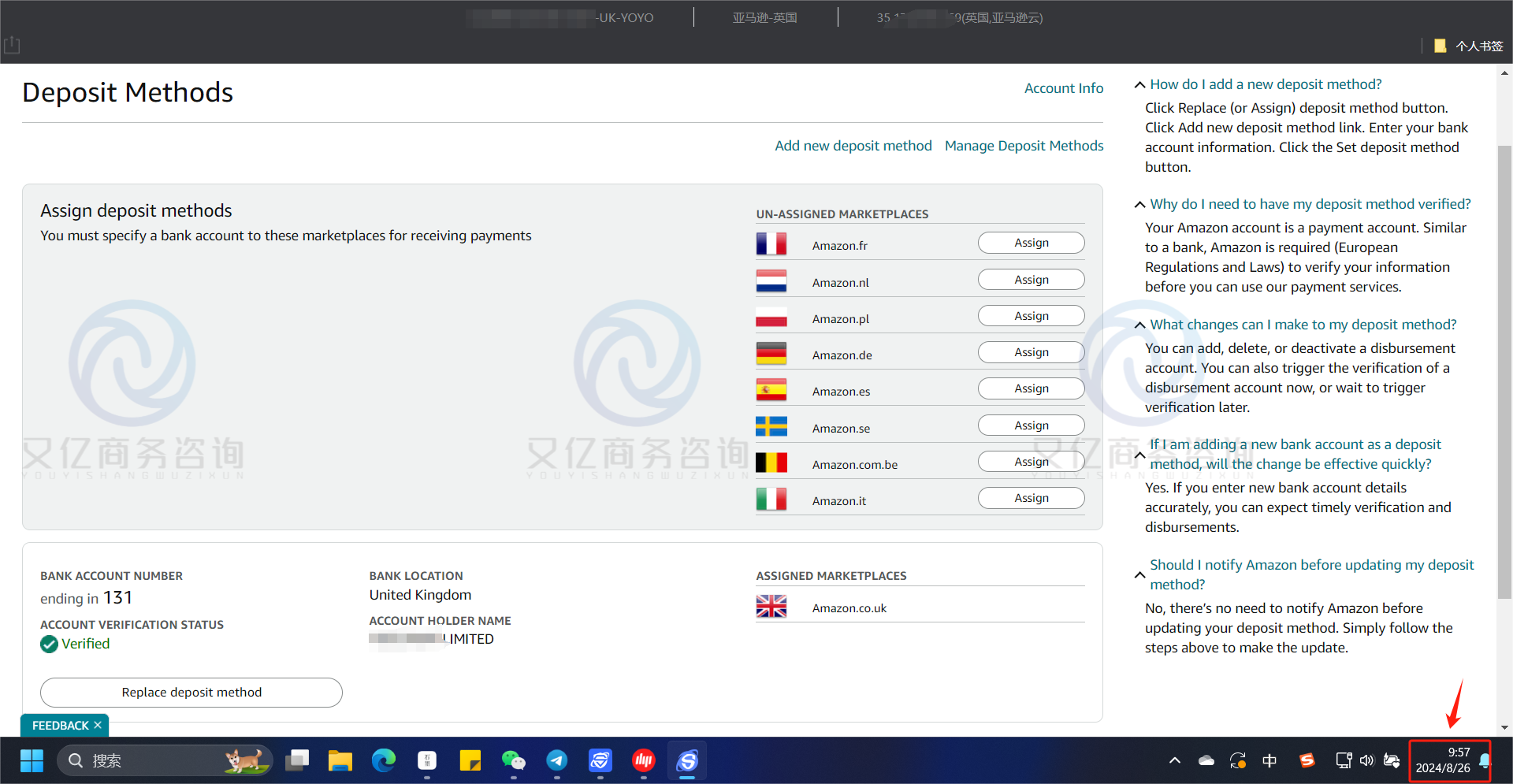1513x784 pixels.
Task: Assign deposit method for Amazon.com.be
Action: click(x=1031, y=462)
